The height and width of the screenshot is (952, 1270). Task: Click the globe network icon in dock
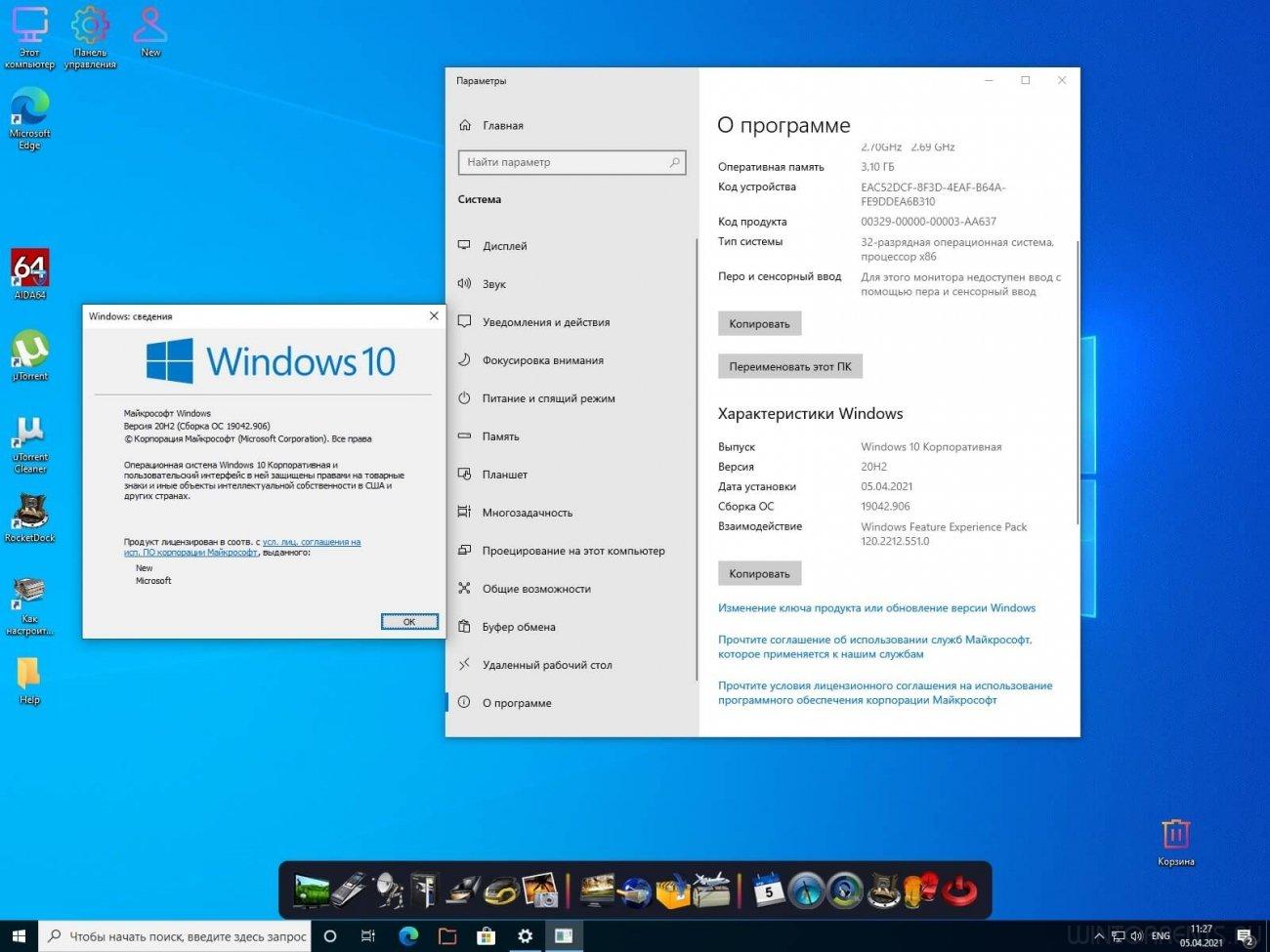[x=636, y=890]
